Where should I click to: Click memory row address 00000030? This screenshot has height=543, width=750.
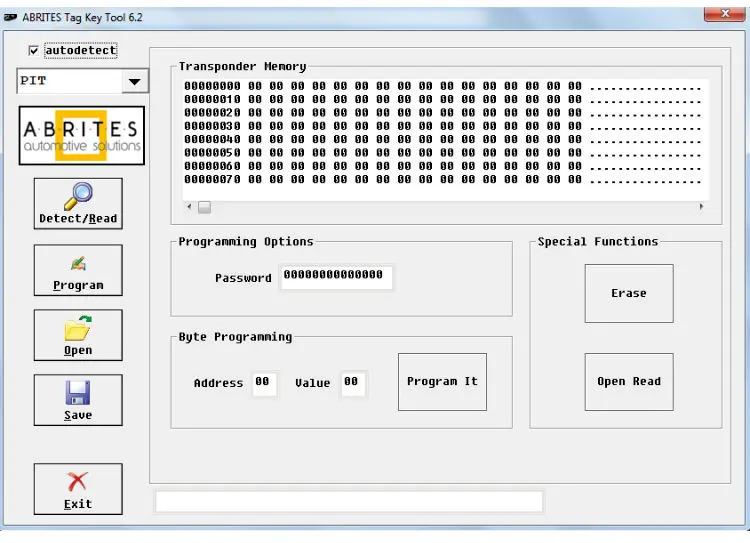point(212,126)
